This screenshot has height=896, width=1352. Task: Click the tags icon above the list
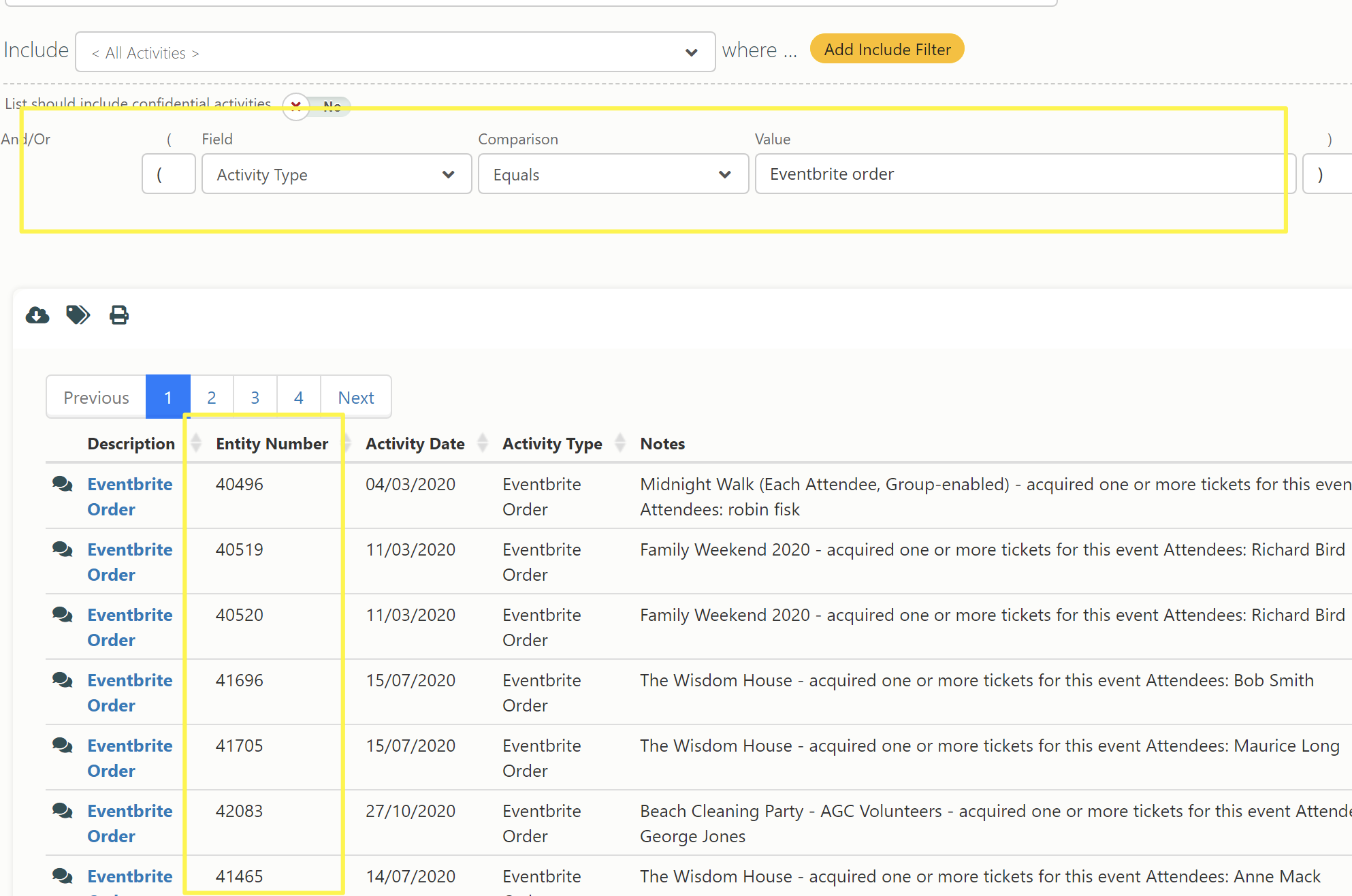coord(78,315)
